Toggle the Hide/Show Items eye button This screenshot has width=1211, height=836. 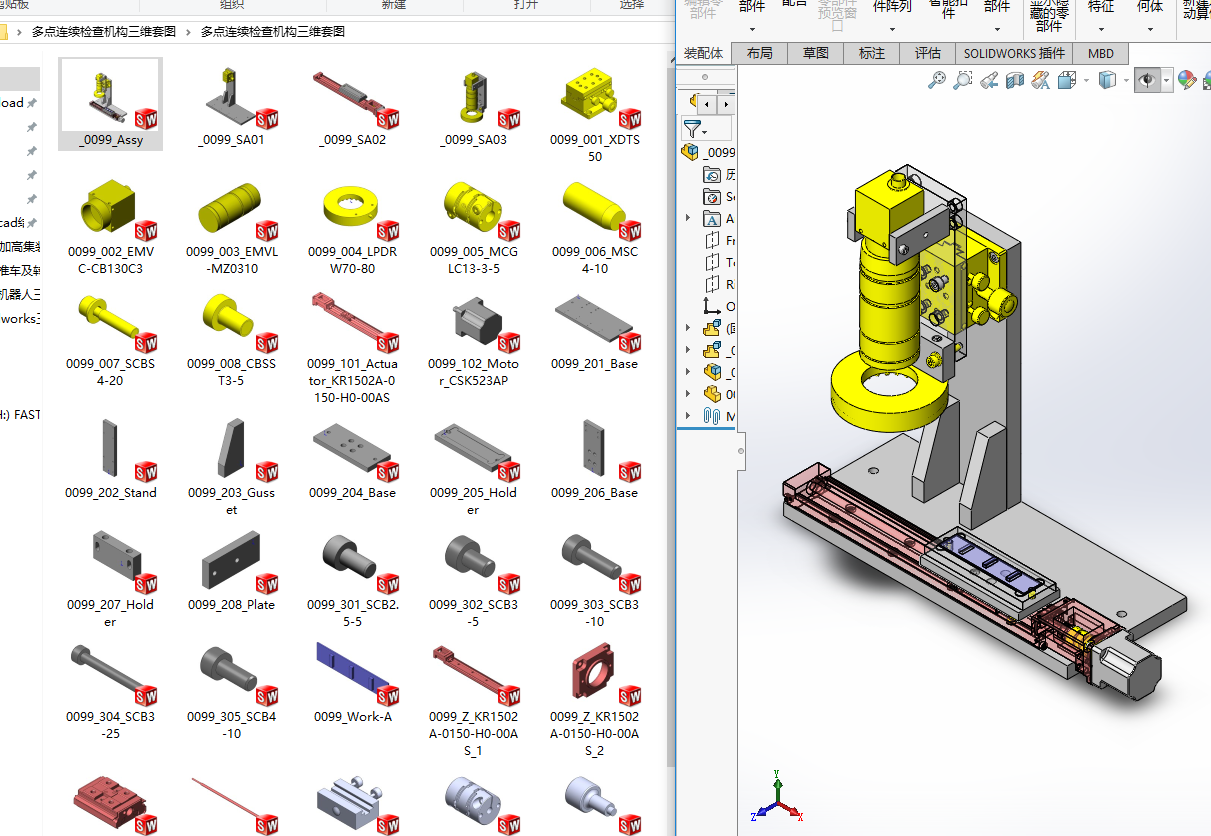pos(1147,81)
